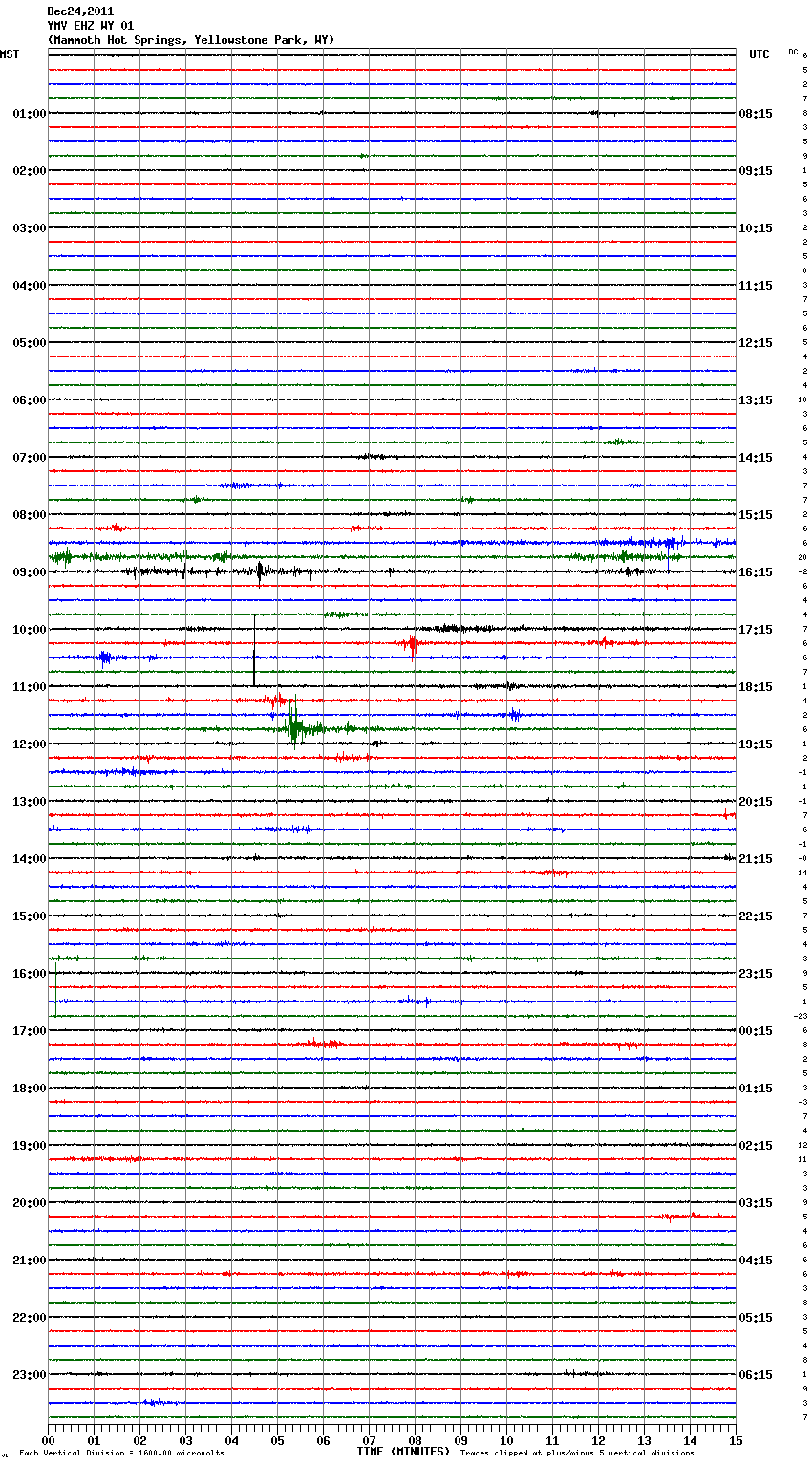Click the '03:00' MST time label
Screen dimensions: 812x1466
30,228
